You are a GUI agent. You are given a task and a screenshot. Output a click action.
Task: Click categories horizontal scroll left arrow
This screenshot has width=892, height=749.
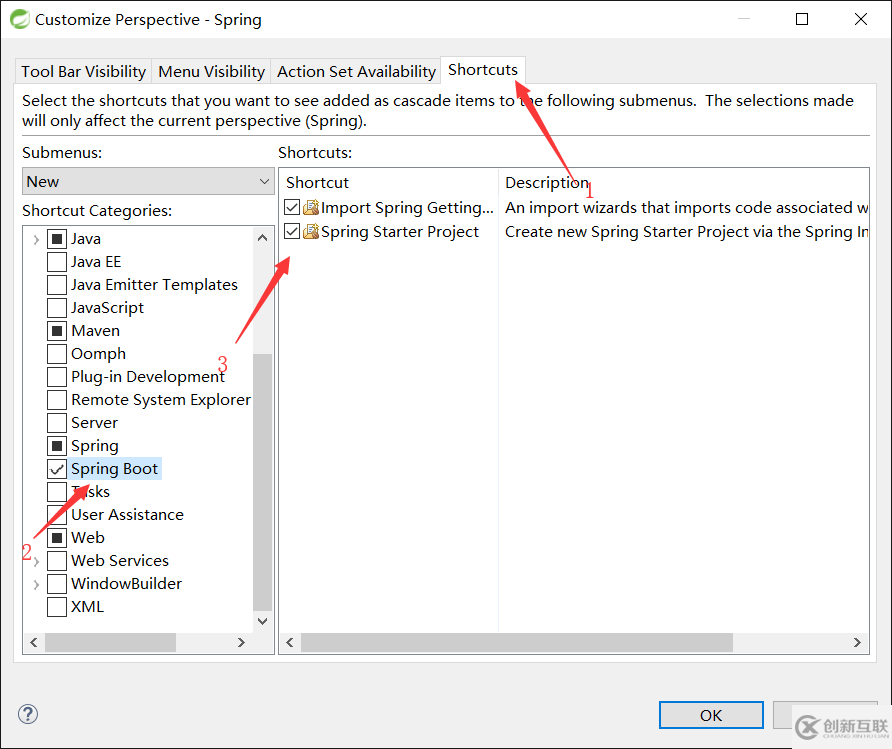34,643
